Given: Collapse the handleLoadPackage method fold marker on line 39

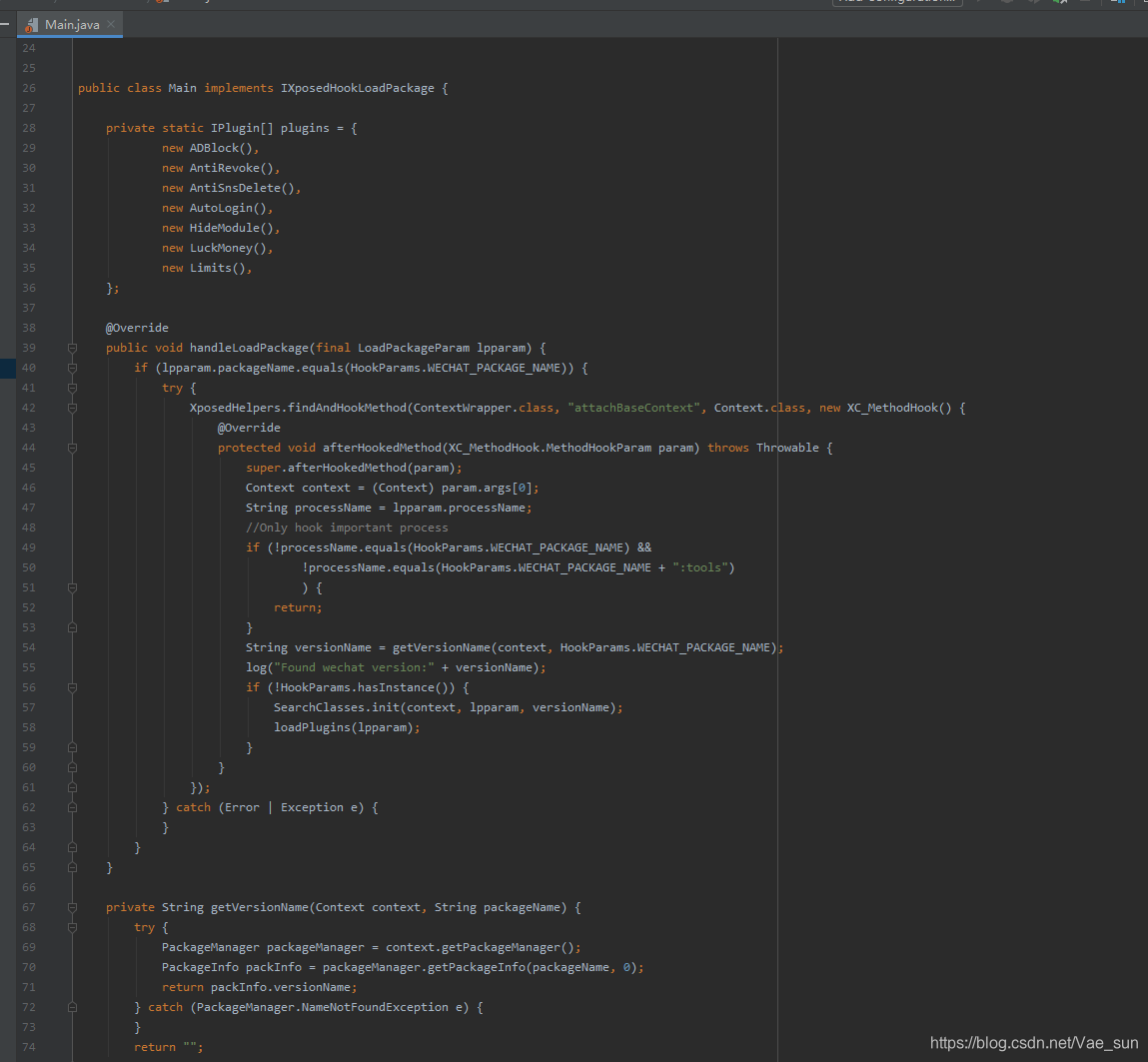Looking at the screenshot, I should [73, 348].
